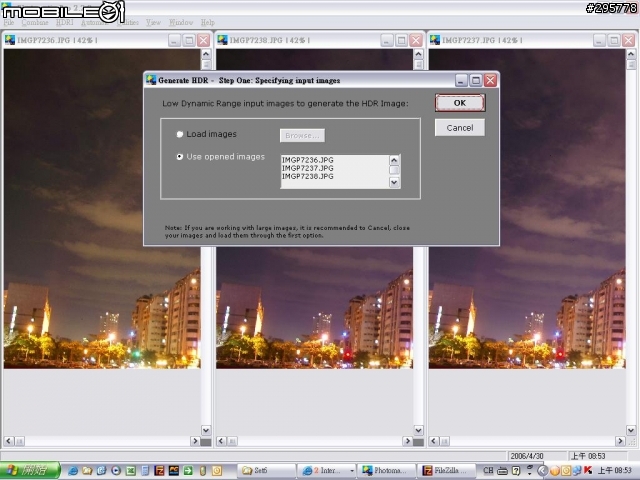Open the Windows Start button

point(30,470)
